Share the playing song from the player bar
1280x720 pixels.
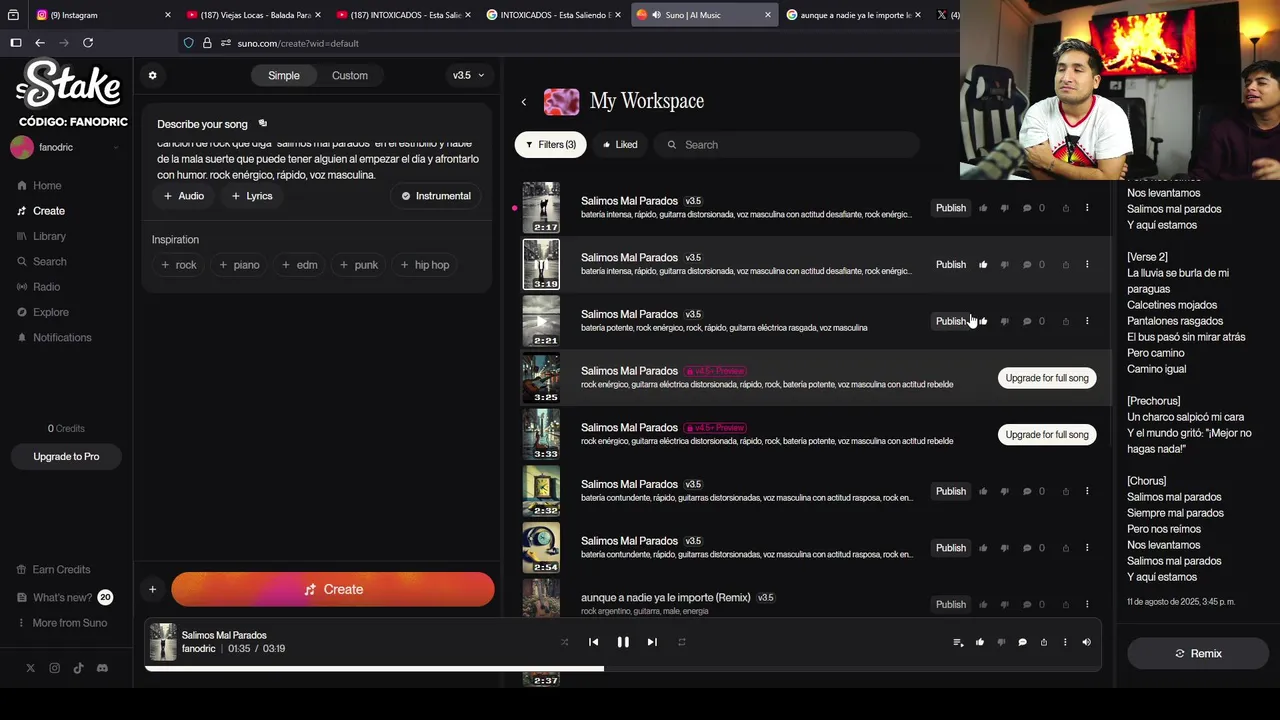pyautogui.click(x=1044, y=642)
